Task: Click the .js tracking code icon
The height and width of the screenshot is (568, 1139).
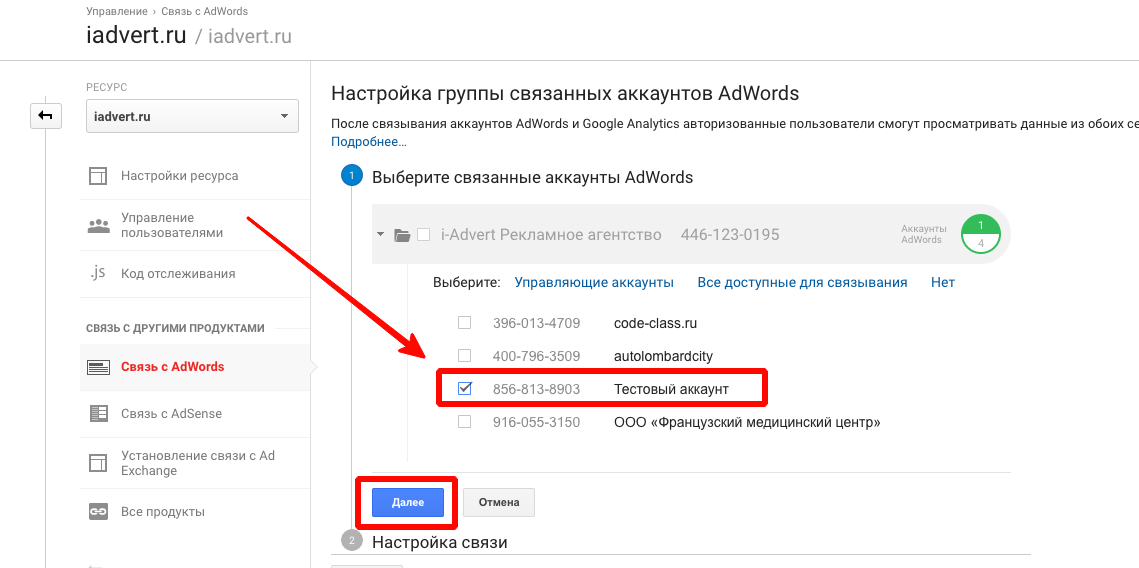Action: pyautogui.click(x=97, y=273)
